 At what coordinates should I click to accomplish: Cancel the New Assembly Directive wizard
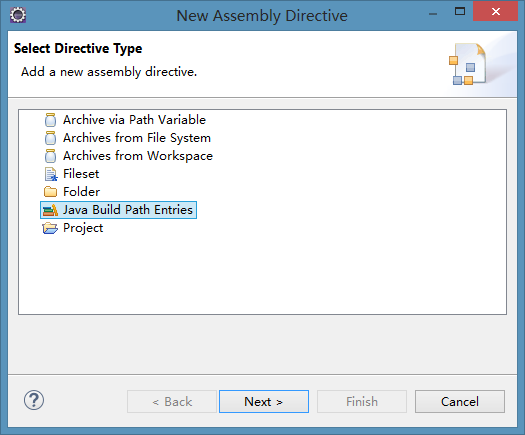pos(460,402)
